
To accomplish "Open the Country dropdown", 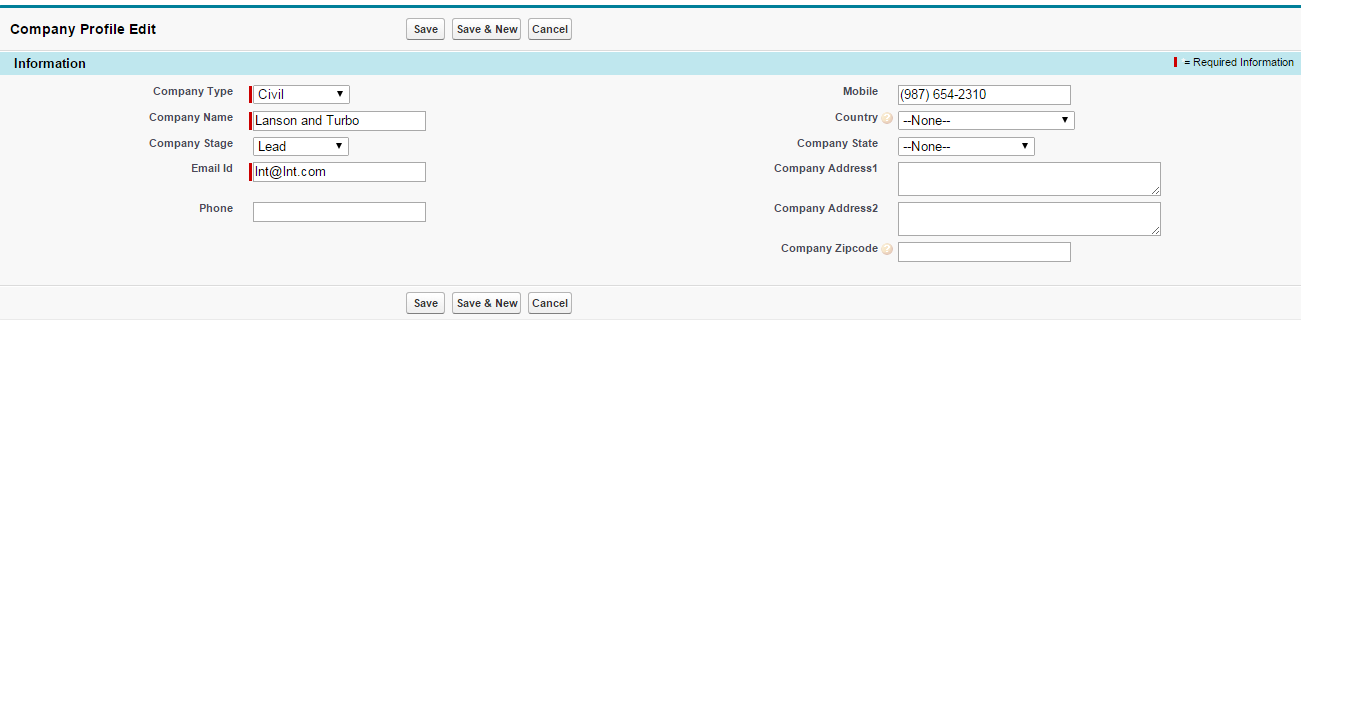I will point(986,120).
